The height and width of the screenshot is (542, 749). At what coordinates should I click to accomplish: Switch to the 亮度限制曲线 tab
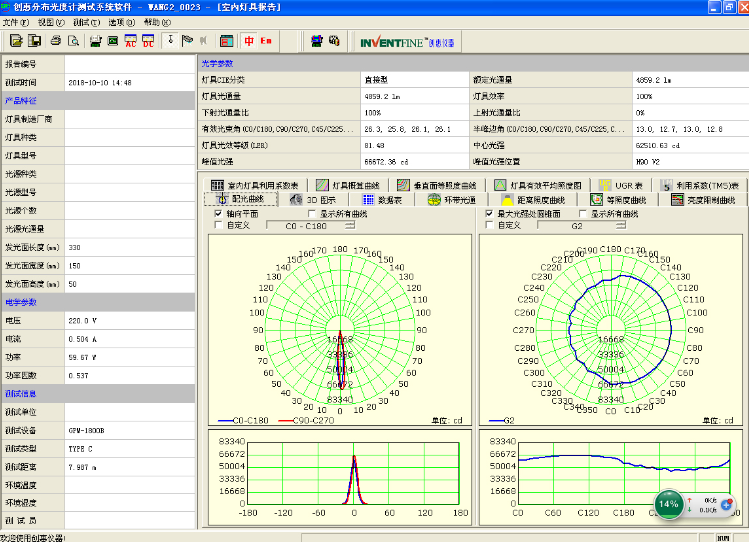tap(703, 200)
